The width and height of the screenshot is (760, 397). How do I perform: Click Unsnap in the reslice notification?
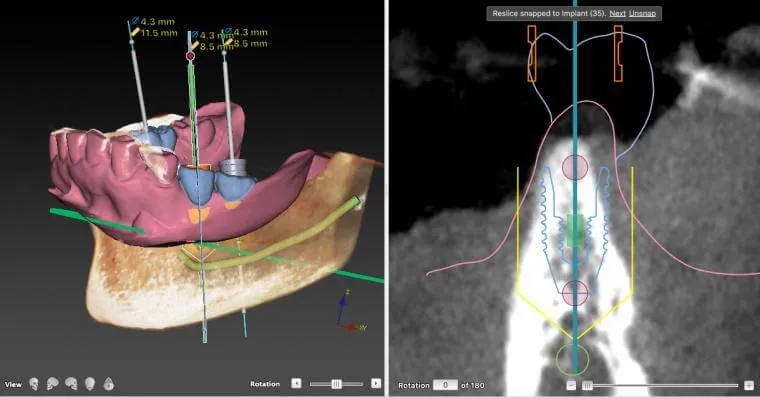(642, 14)
